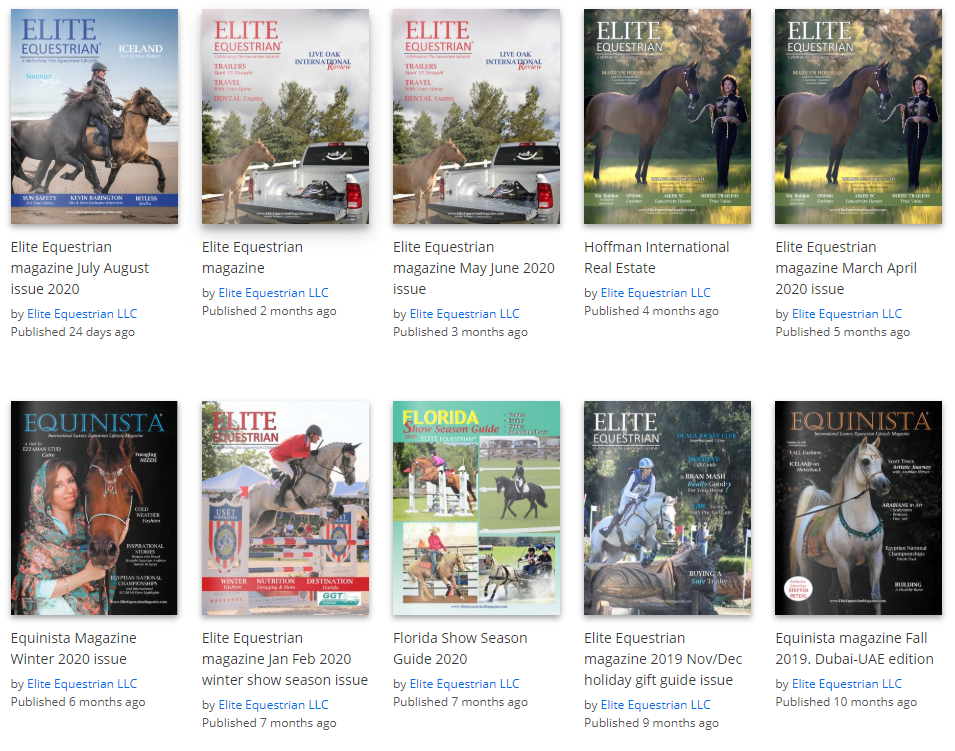Click 'Published 7 months ago' under Florida Show Guide

tap(460, 702)
